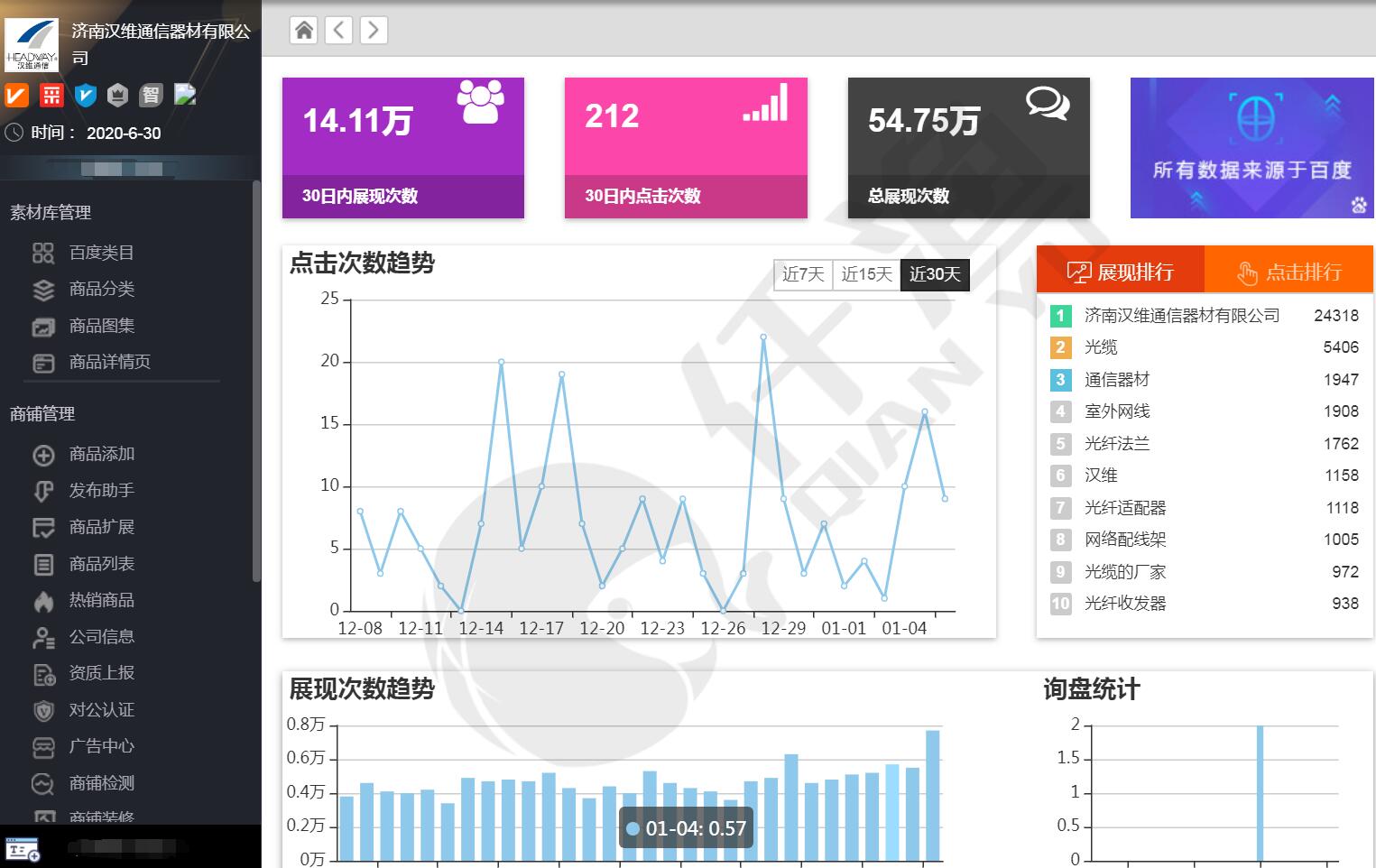Select the 百度类目 item
Viewport: 1376px width, 868px height.
click(x=99, y=253)
